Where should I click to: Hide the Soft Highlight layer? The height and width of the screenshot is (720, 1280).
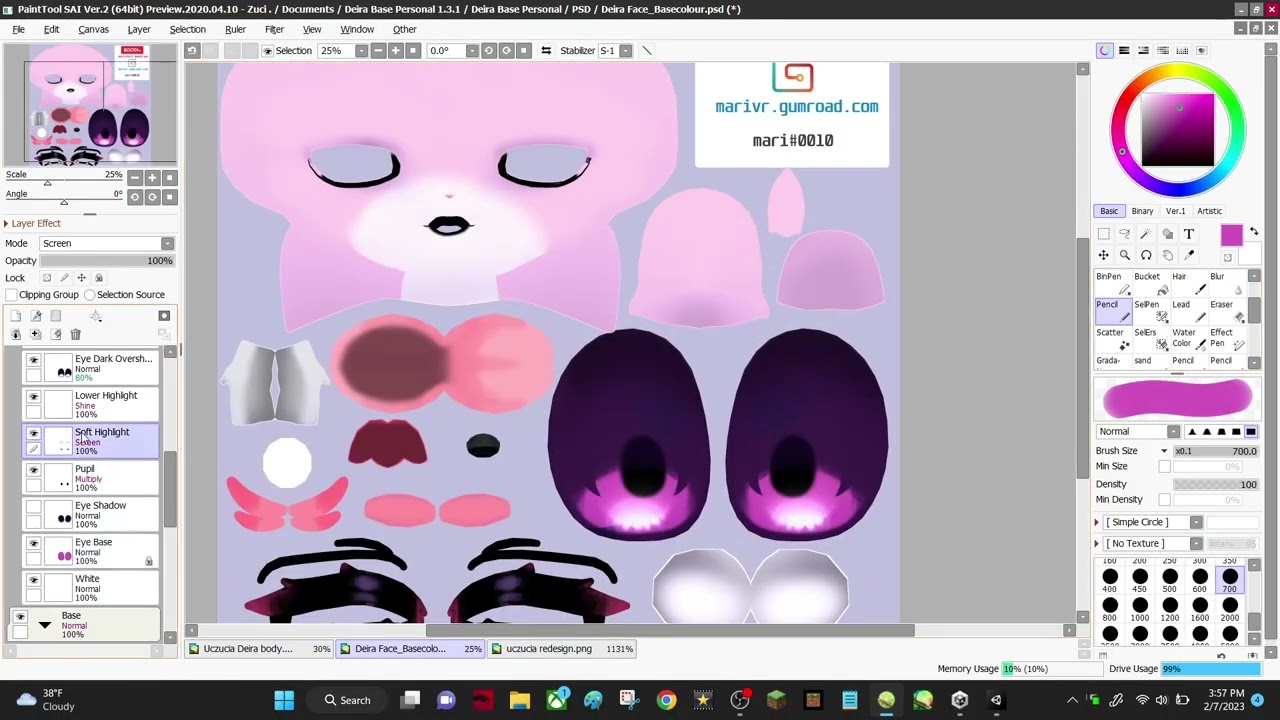point(33,433)
